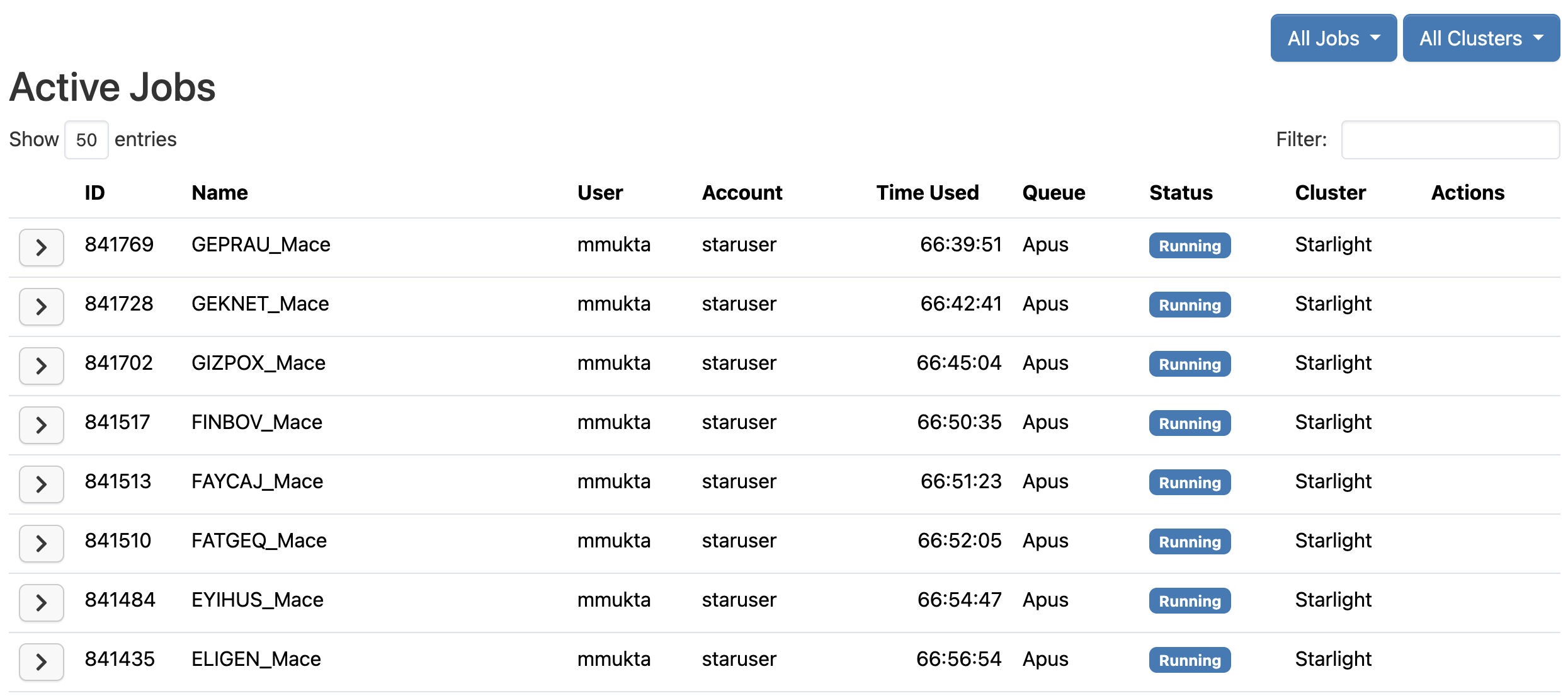This screenshot has height=698, width=1568.
Task: Click arrow icon for EYIHUS_Mace
Action: [x=41, y=602]
